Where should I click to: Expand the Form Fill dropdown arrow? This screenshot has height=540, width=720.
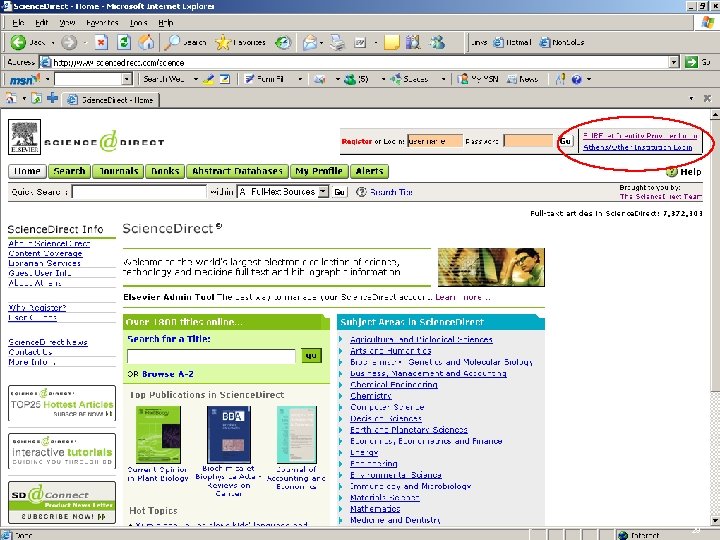coord(300,79)
